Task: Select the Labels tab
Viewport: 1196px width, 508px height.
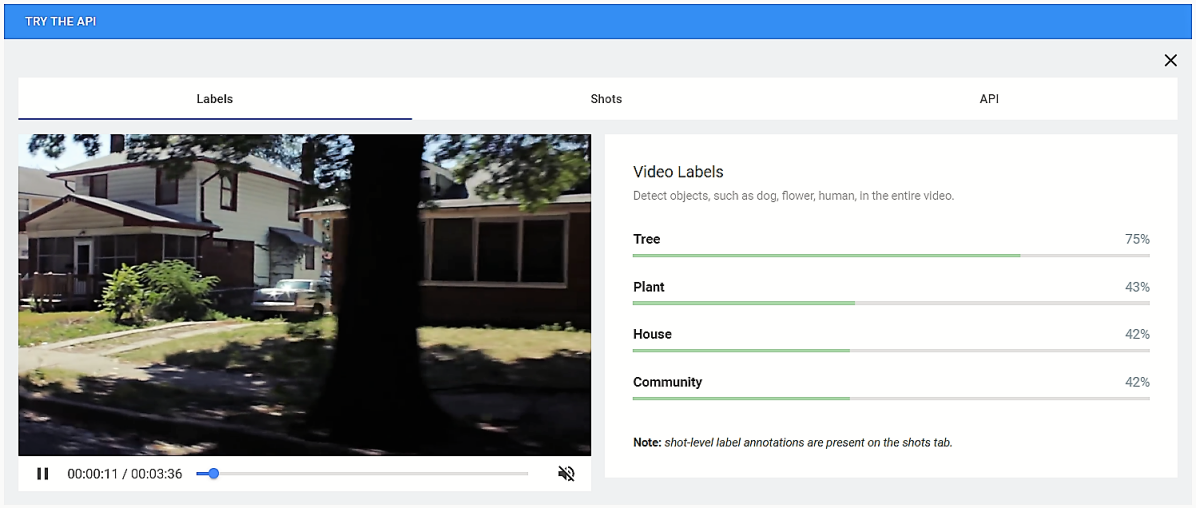Action: 214,99
